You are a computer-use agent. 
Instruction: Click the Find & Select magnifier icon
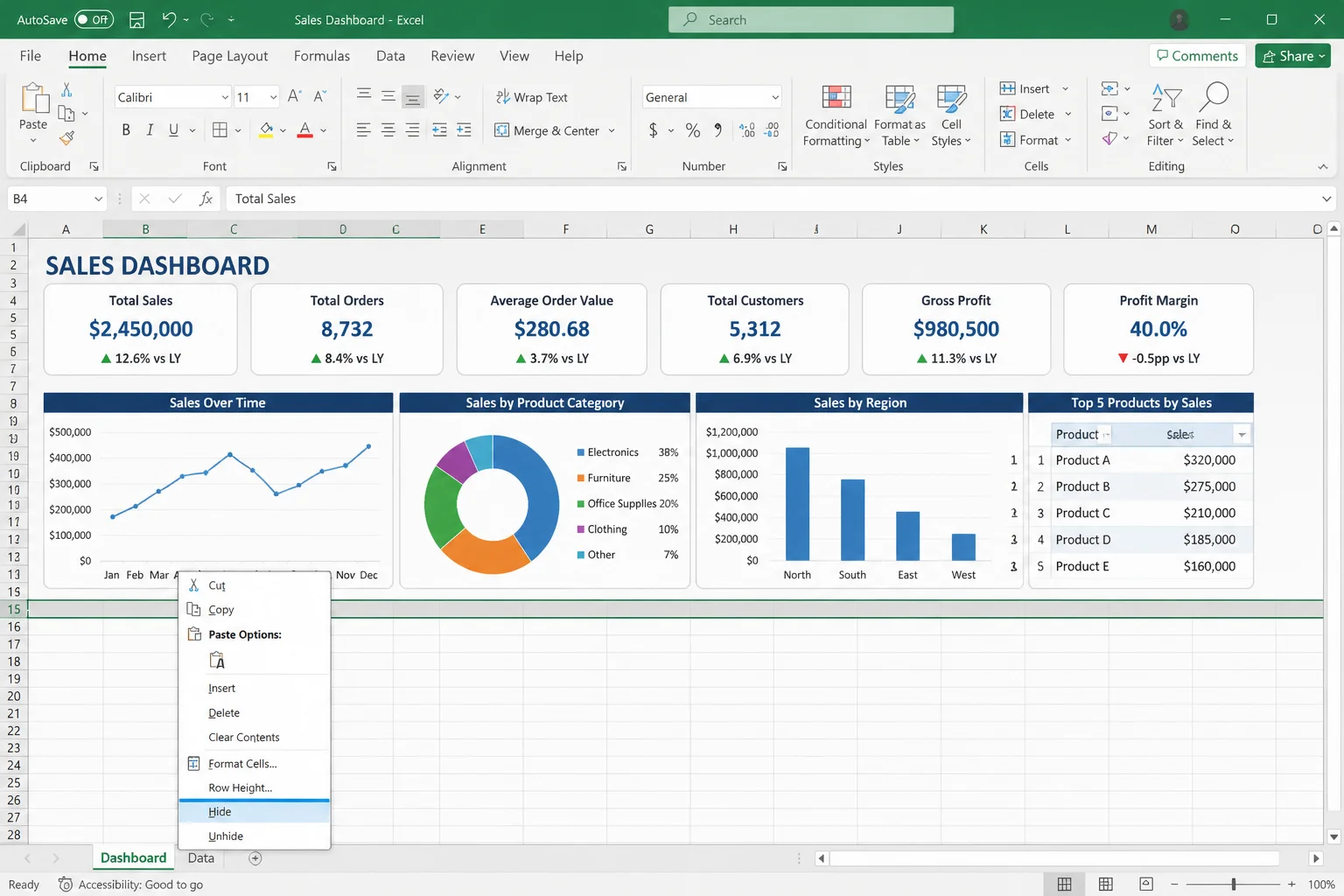[1214, 97]
